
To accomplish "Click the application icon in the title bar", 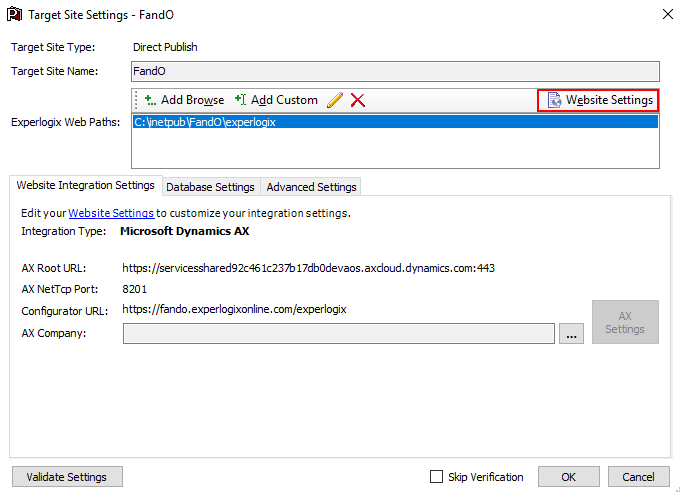I will point(14,14).
